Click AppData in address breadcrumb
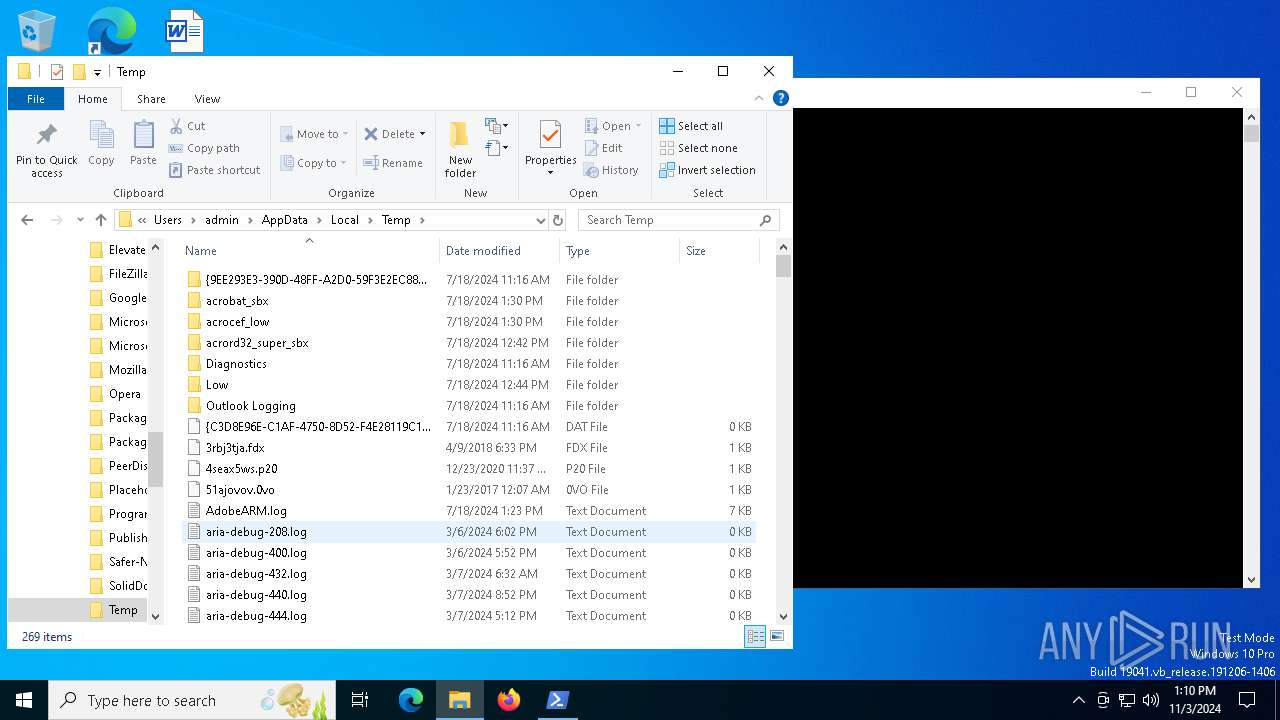Screen dimensions: 1280x720 285,220
